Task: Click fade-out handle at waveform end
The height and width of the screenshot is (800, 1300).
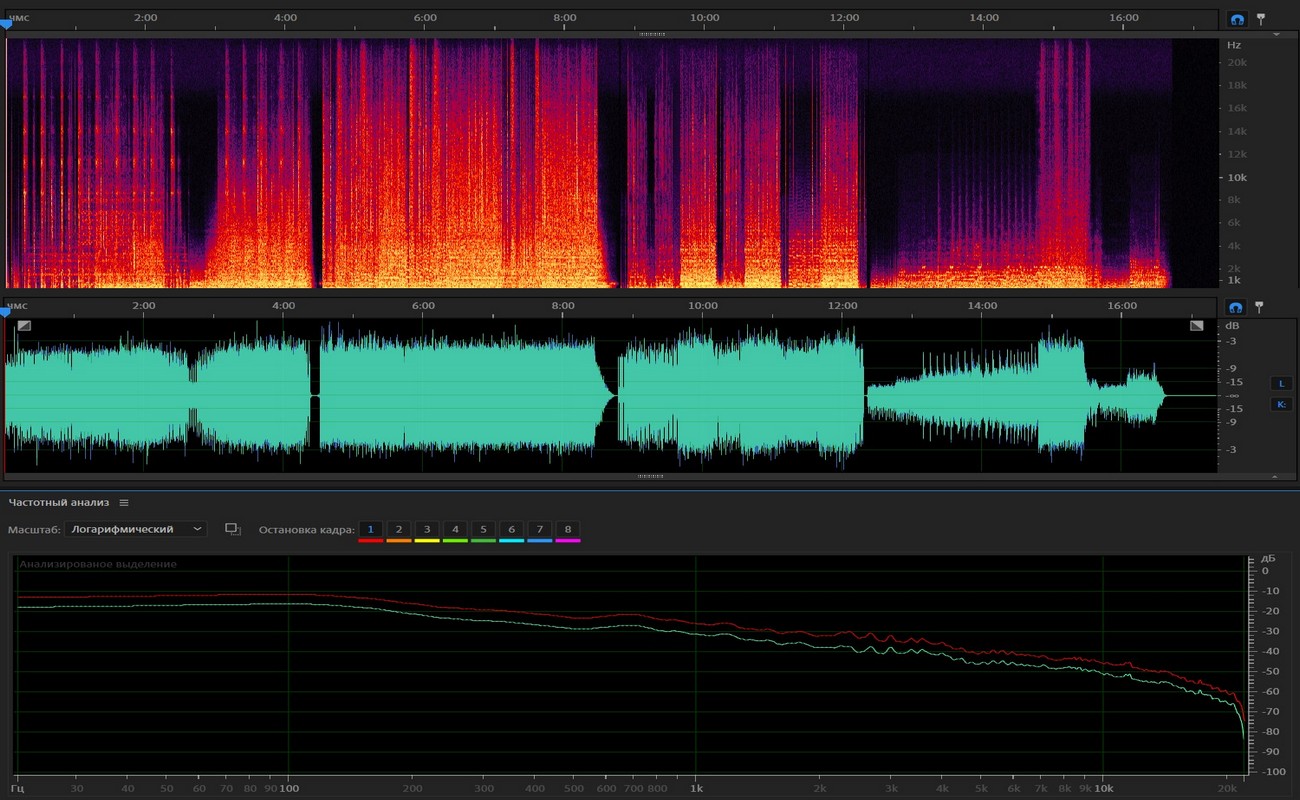Action: (x=1197, y=325)
